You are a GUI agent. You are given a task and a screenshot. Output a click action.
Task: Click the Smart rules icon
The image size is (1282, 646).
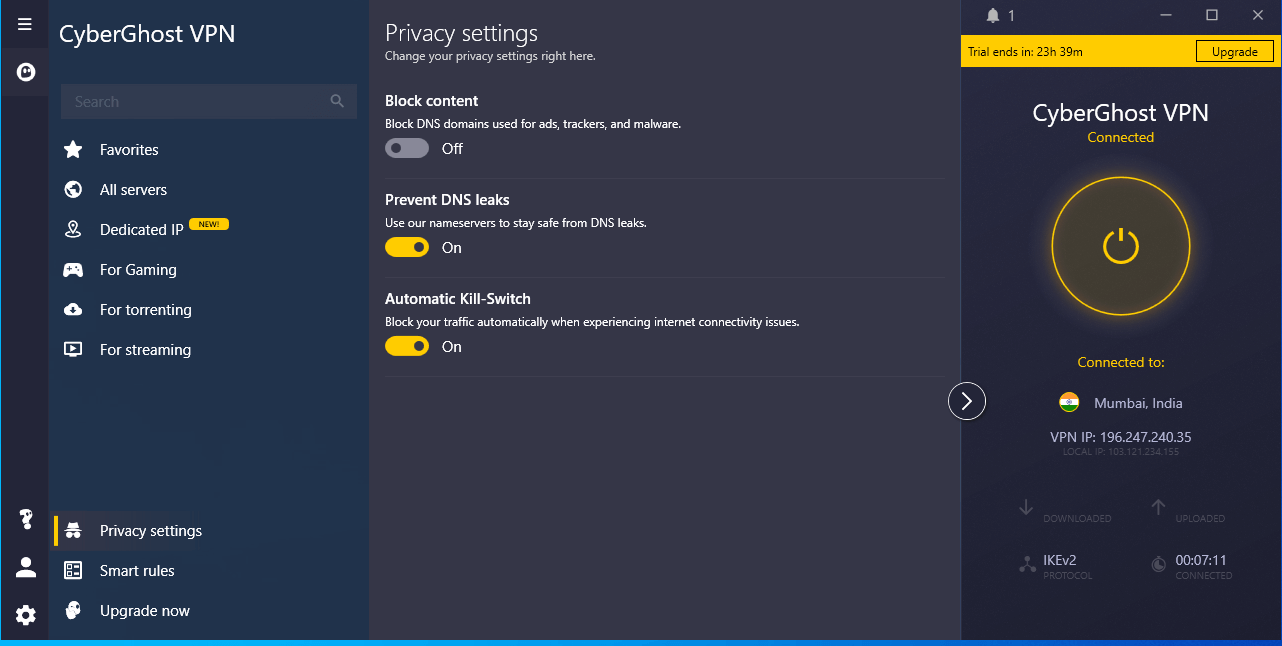click(73, 571)
